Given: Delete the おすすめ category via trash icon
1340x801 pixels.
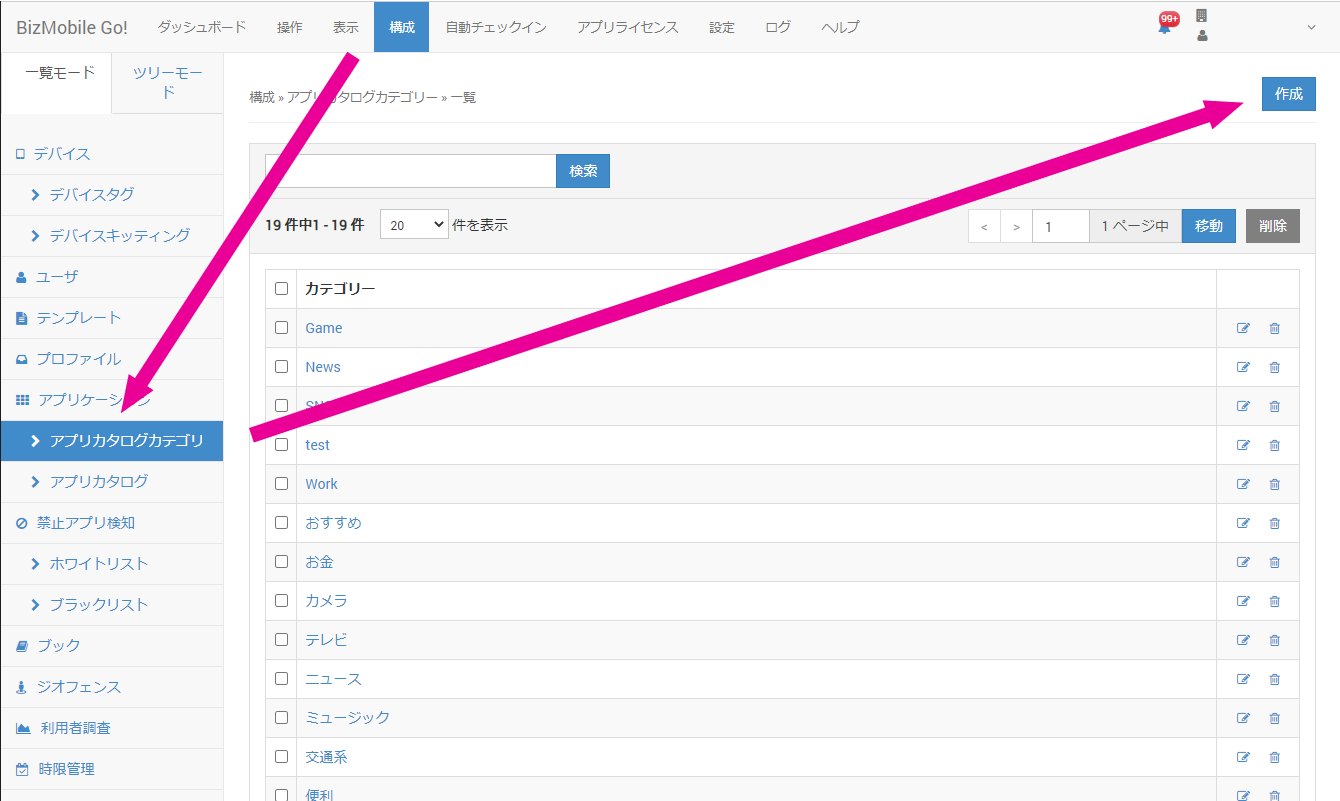Looking at the screenshot, I should click(1274, 523).
